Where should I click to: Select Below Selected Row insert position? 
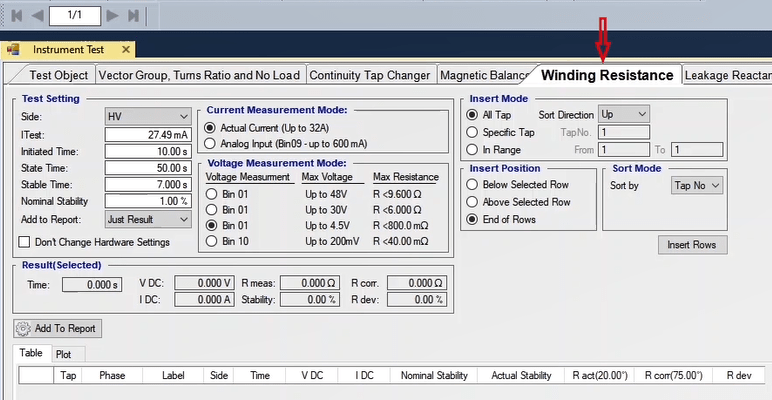pos(473,185)
